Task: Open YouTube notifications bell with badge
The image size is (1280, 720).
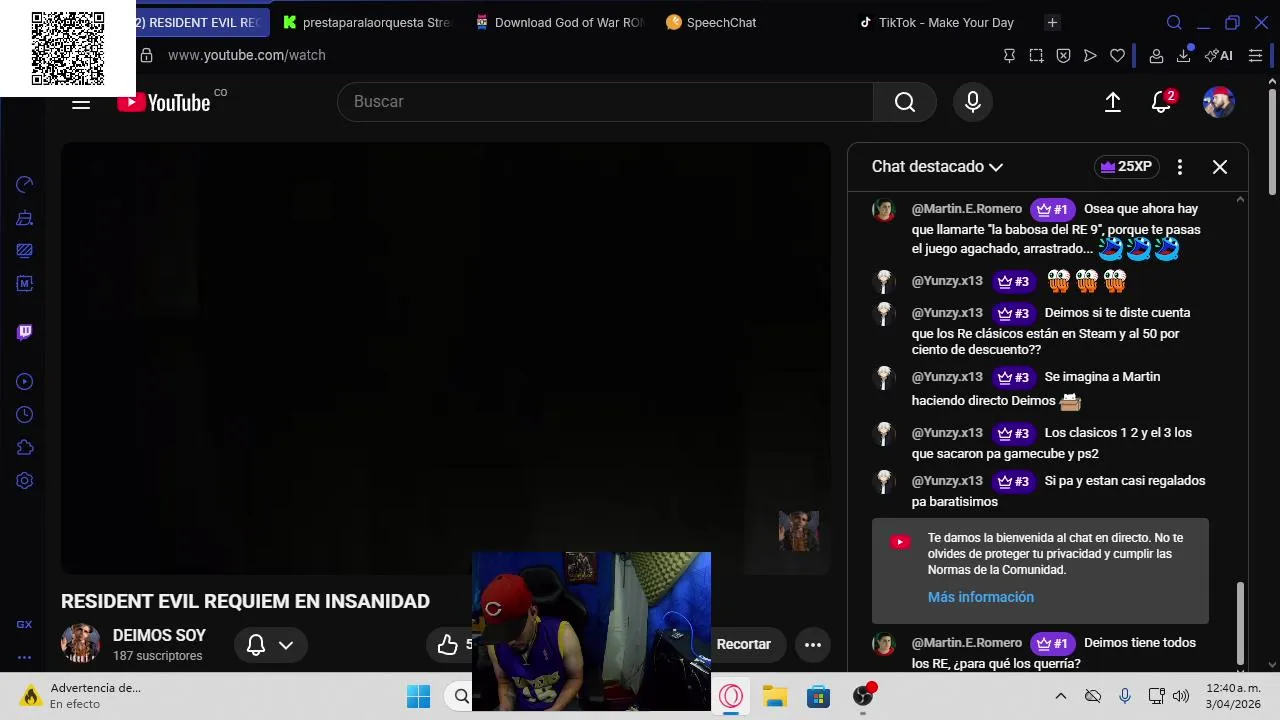Action: tap(1162, 102)
